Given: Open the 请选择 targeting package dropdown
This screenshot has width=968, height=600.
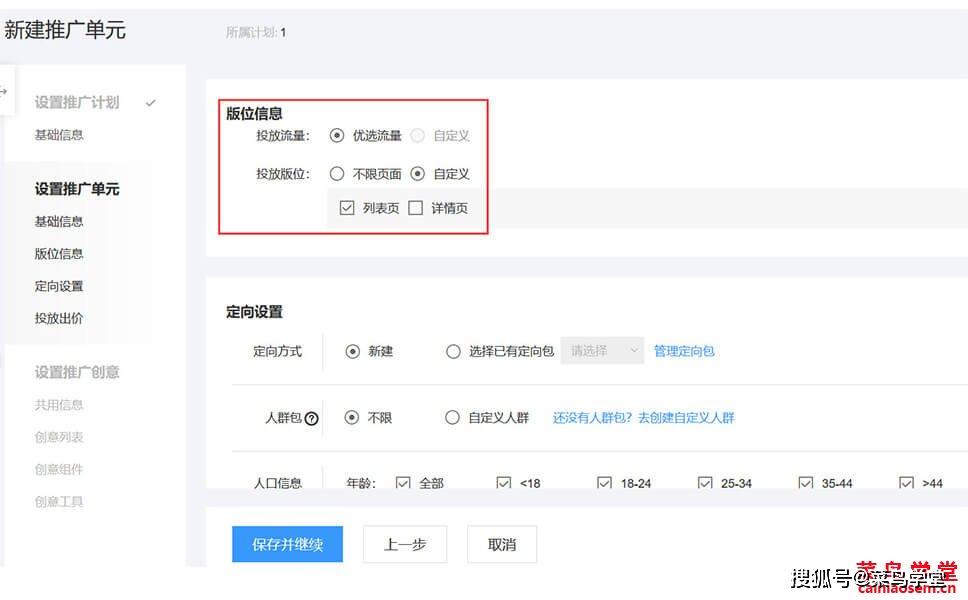Looking at the screenshot, I should coord(602,351).
